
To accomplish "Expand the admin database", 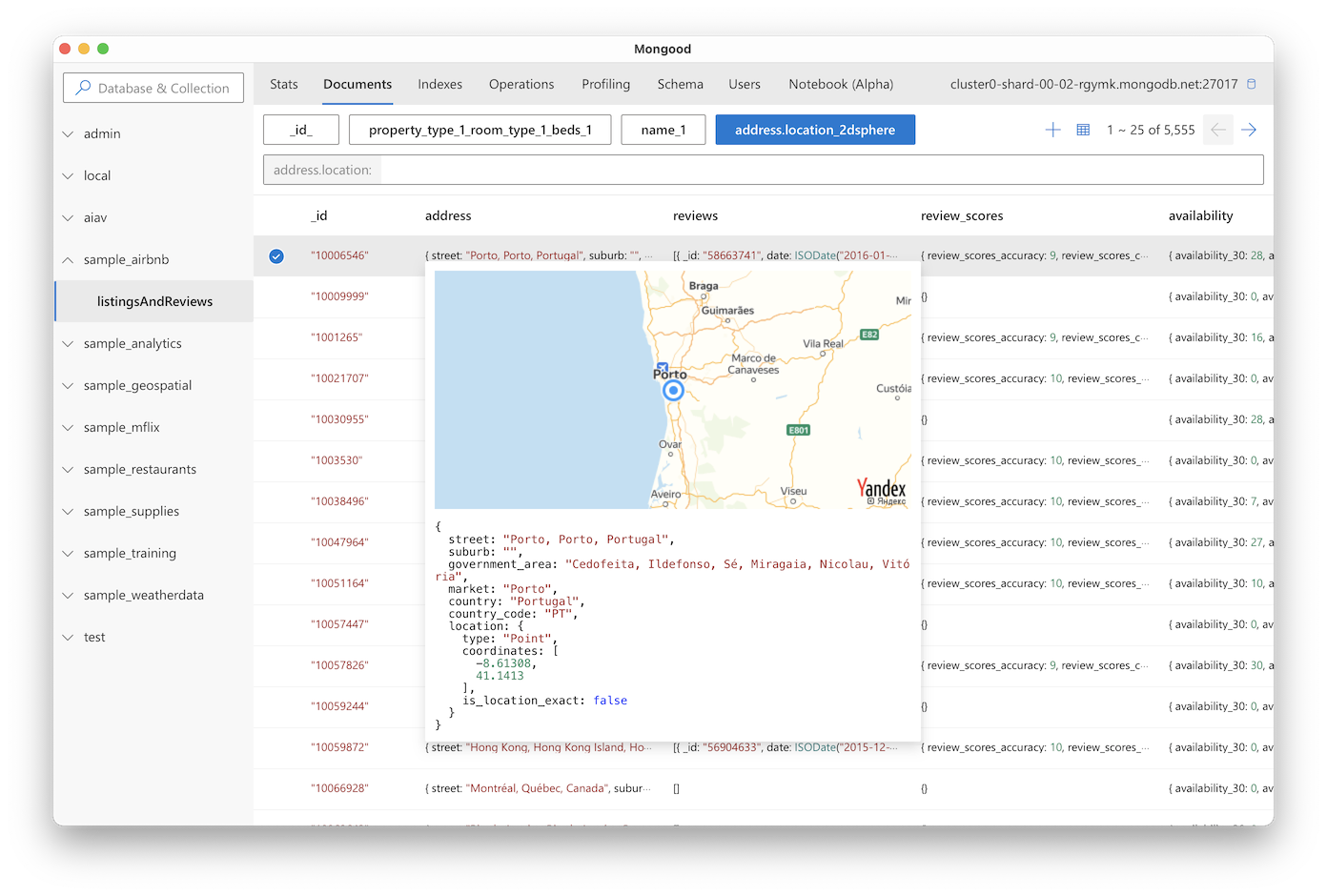I will coord(68,133).
